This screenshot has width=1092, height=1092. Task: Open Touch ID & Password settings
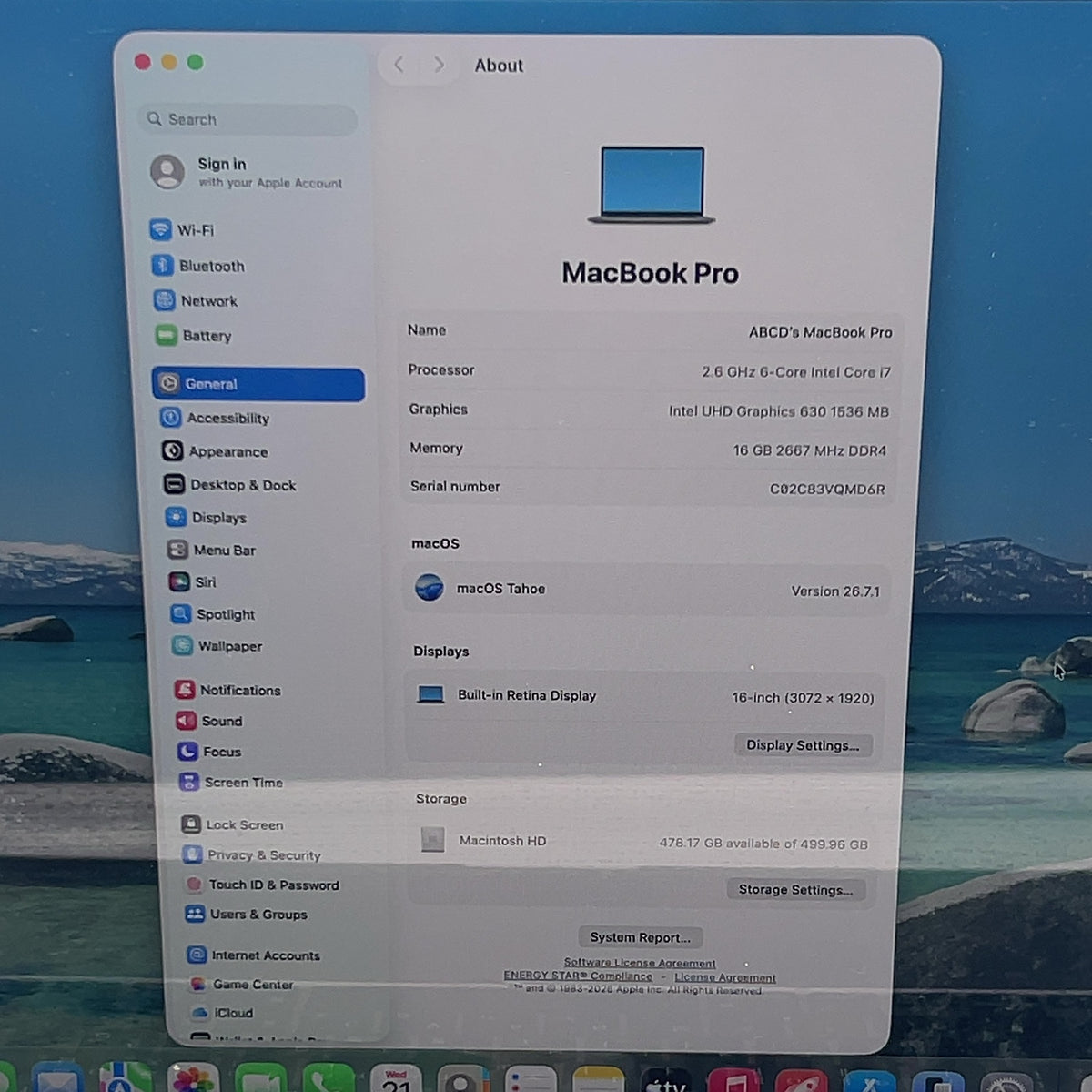262,885
